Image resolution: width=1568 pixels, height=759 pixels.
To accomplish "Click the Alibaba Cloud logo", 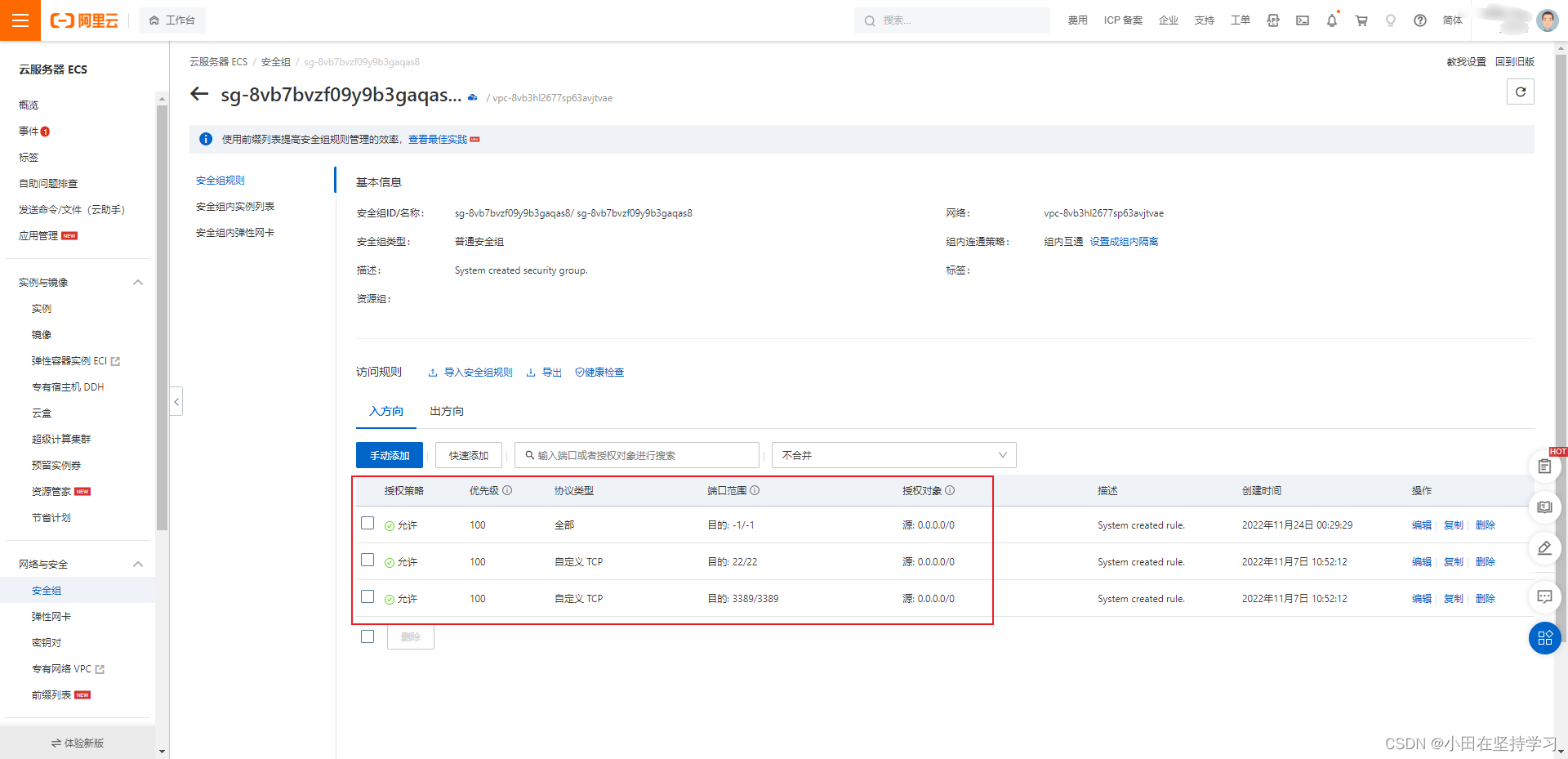I will coord(84,20).
